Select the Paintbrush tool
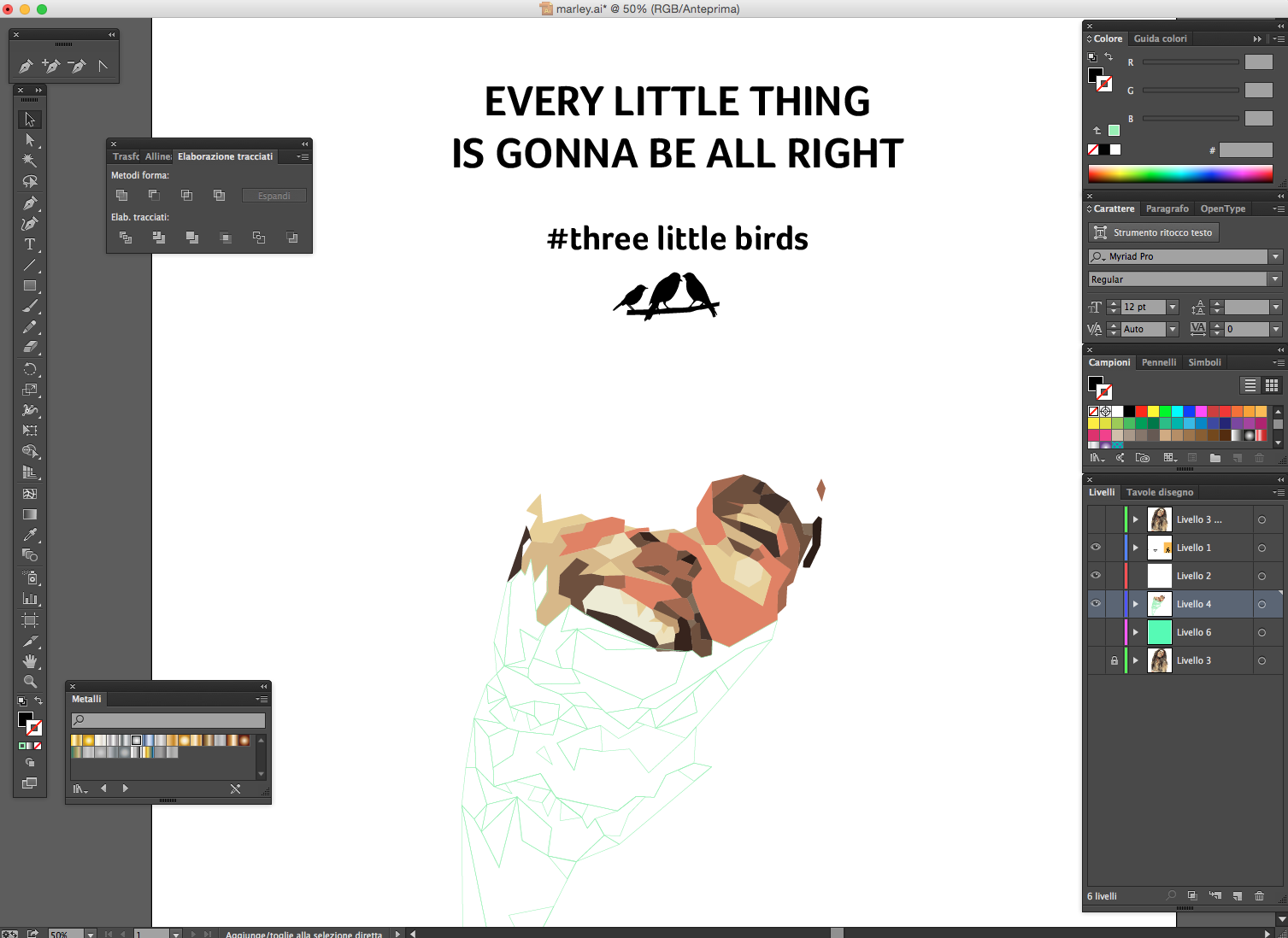Screen dimensions: 1288x938 (x=30, y=307)
